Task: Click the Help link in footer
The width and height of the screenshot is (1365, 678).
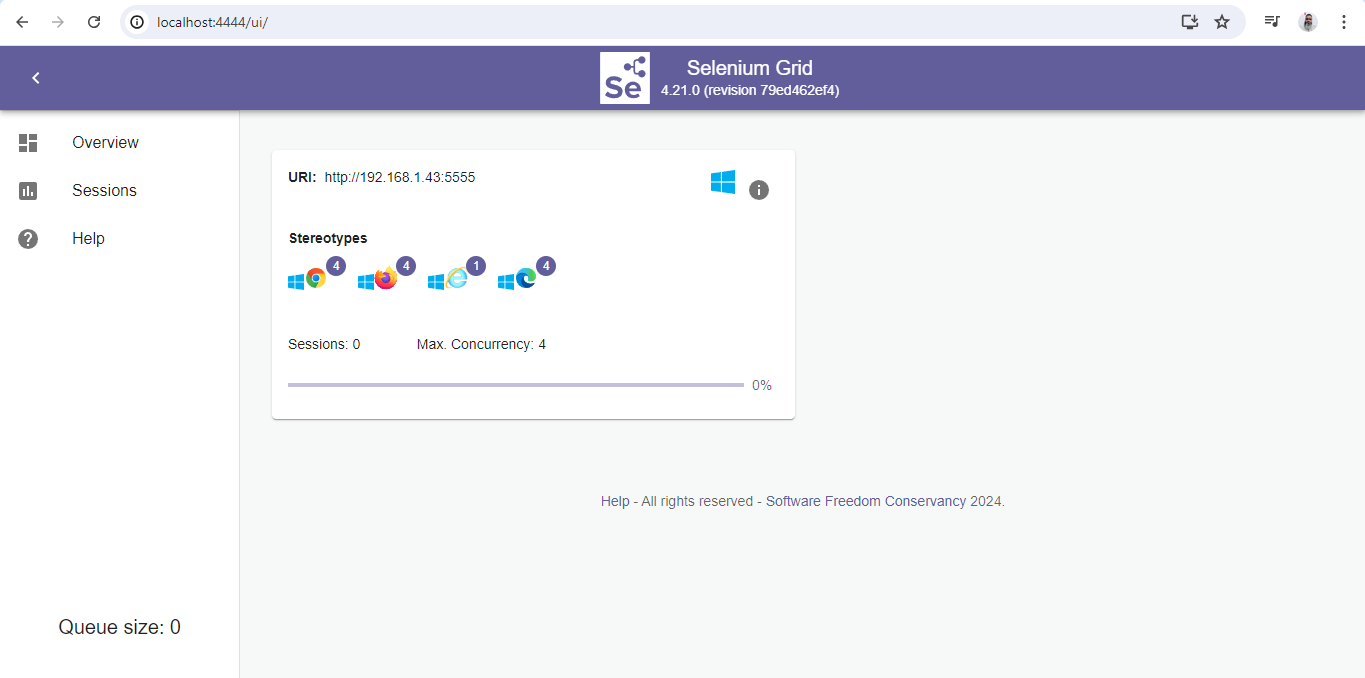Action: (x=615, y=501)
